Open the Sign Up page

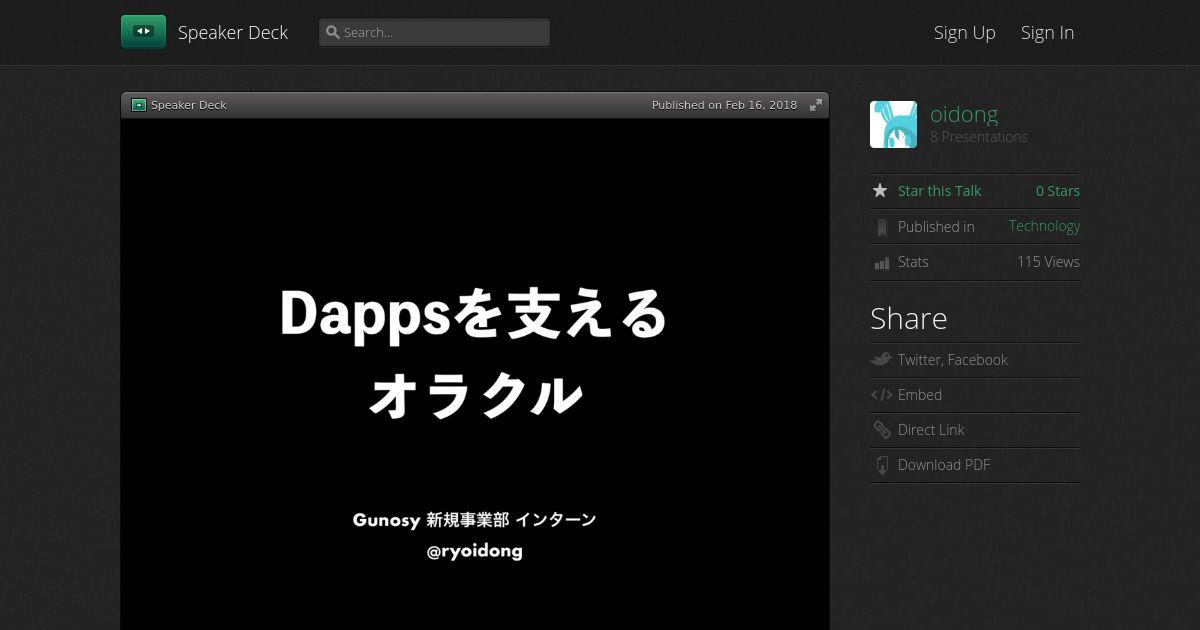965,32
